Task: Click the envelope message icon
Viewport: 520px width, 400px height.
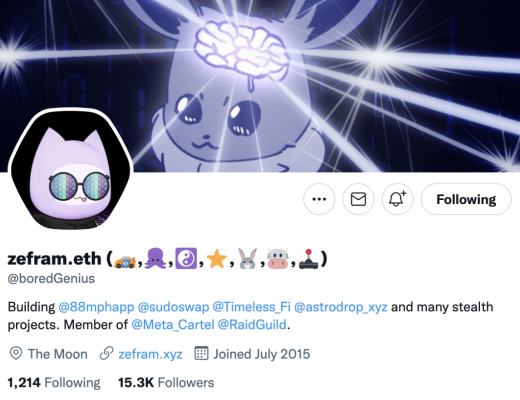Action: coord(358,199)
